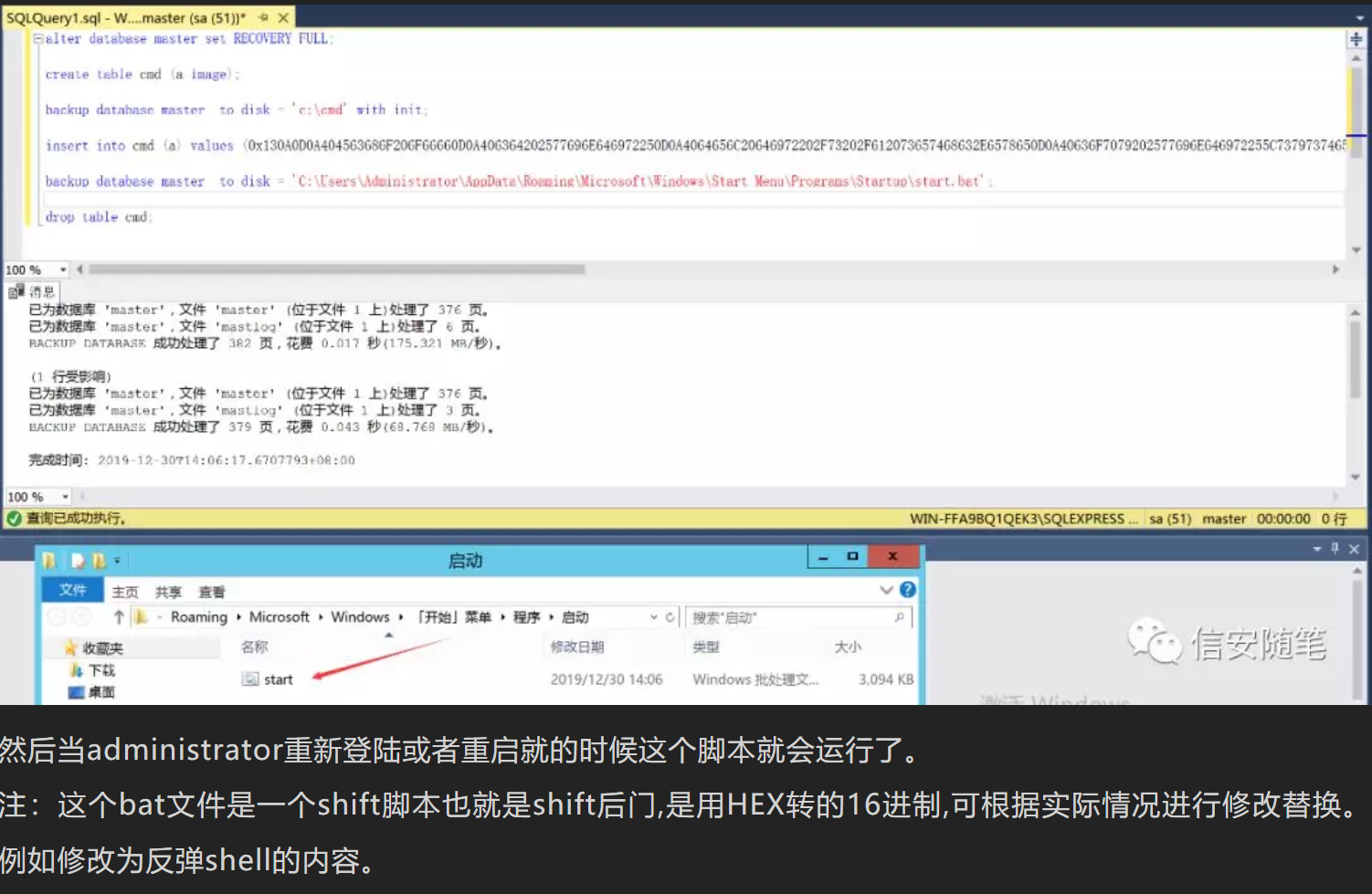Click the lower-right panel auto-hide pin icon
Image resolution: width=1372 pixels, height=894 pixels.
[x=1335, y=549]
